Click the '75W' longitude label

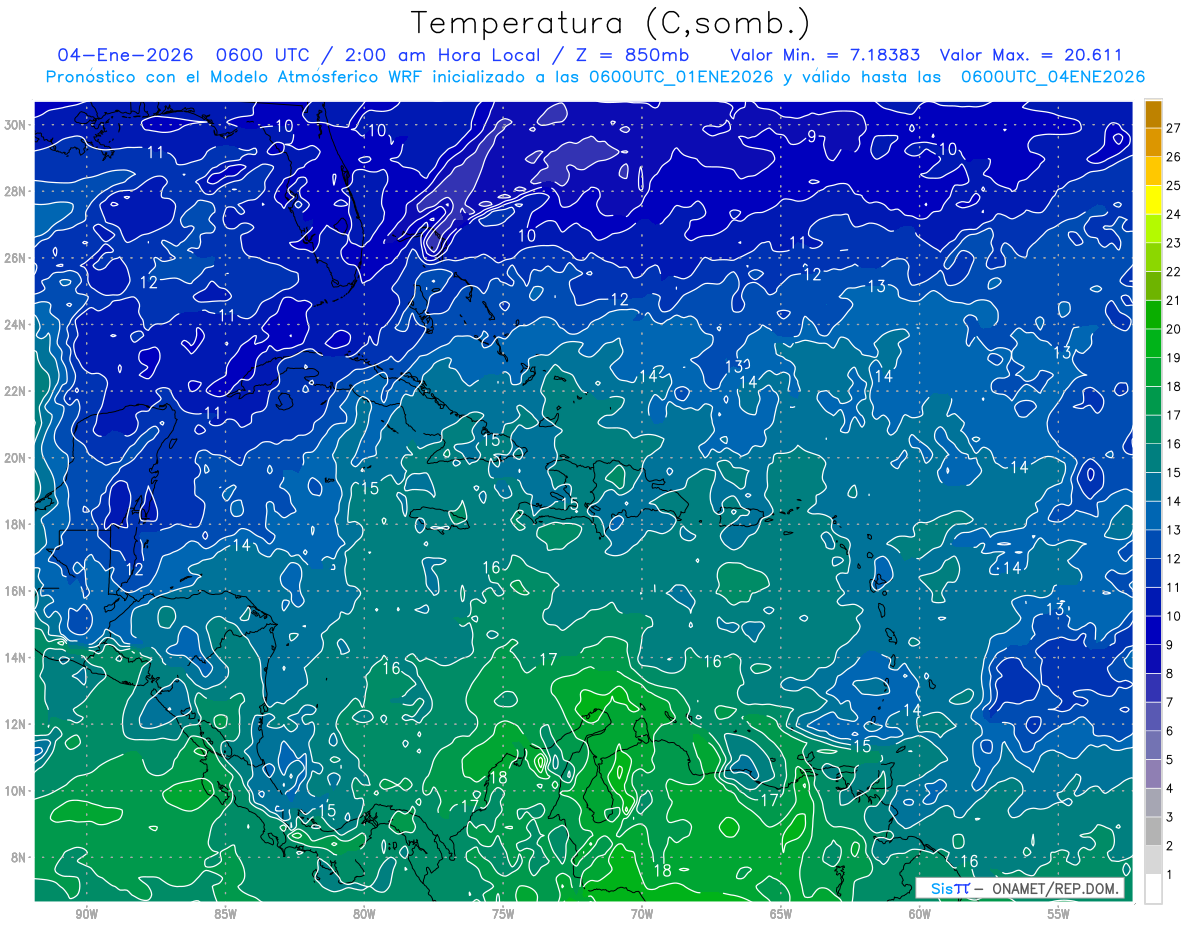point(503,914)
